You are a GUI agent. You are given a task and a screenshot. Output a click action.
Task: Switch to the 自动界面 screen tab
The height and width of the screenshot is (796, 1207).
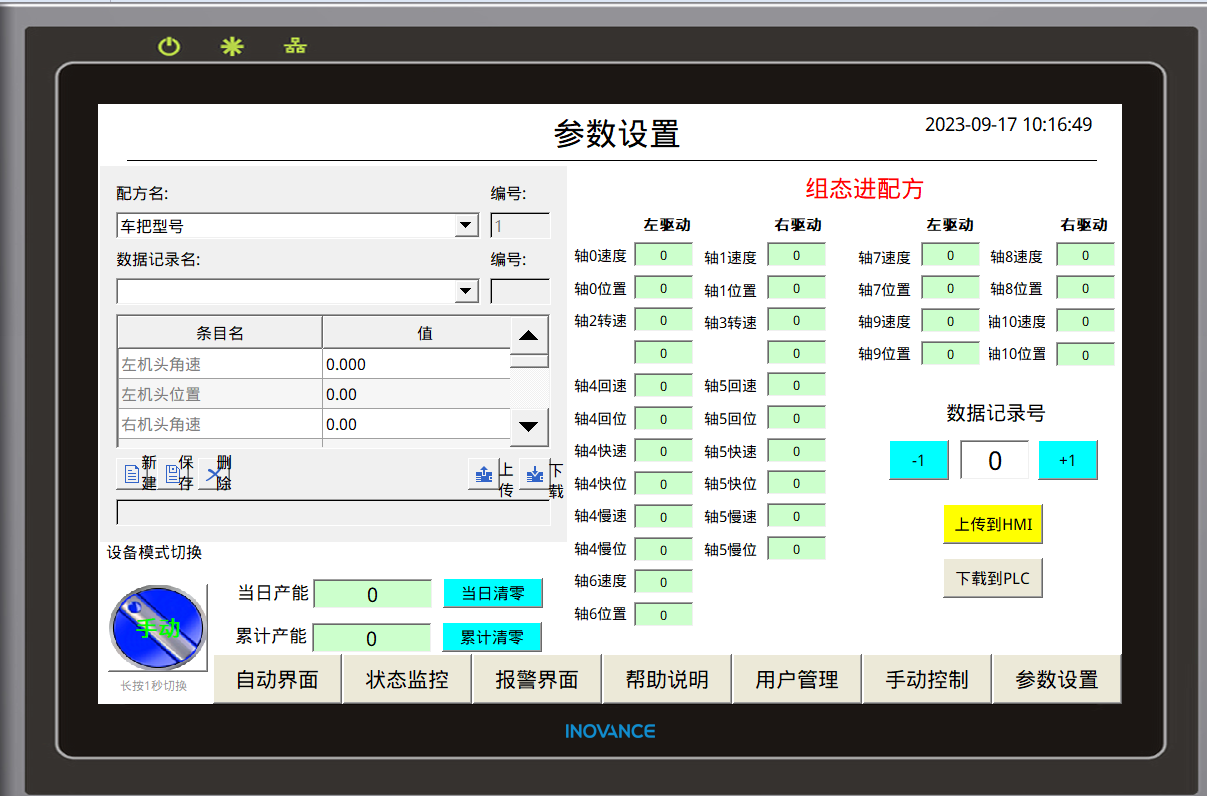point(277,680)
